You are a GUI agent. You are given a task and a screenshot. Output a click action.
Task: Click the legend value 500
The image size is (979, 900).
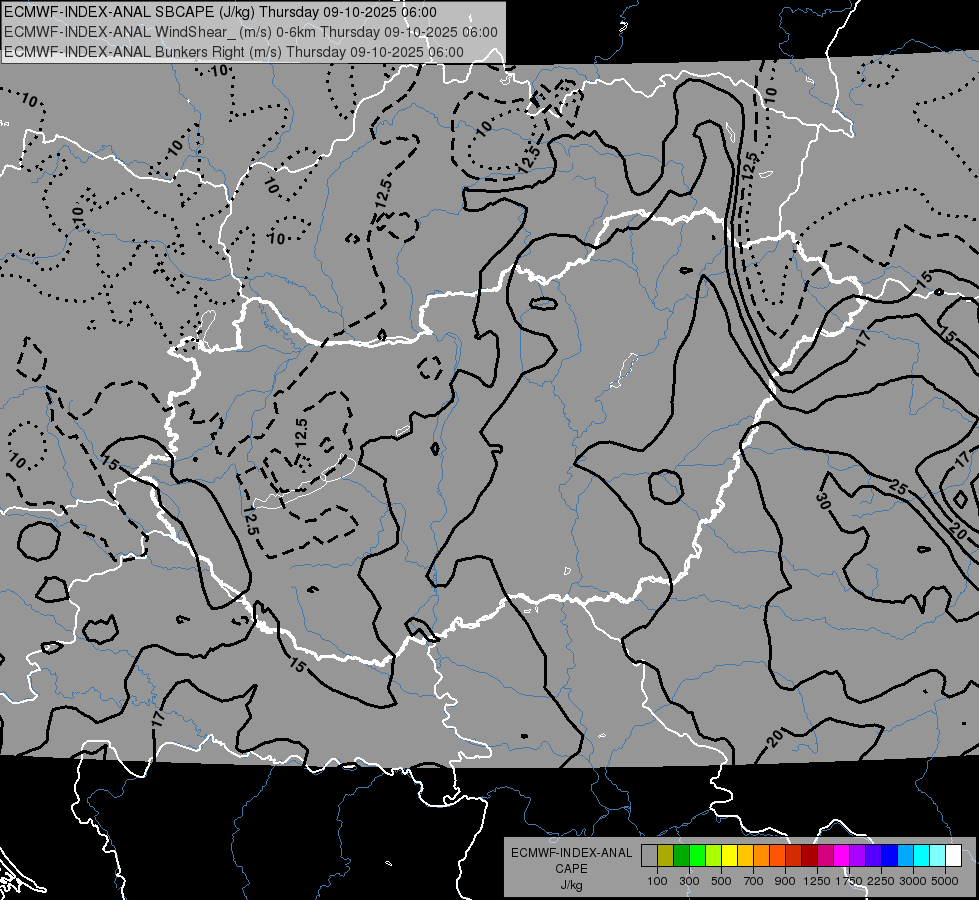tap(721, 881)
